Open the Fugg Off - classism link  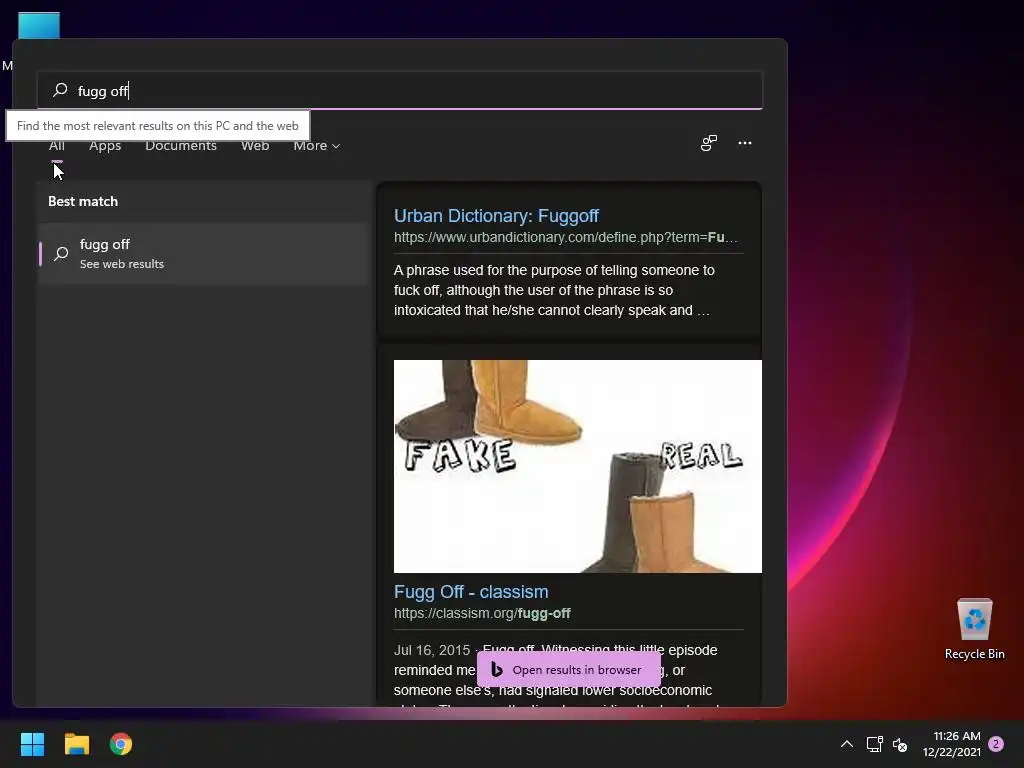coord(471,592)
